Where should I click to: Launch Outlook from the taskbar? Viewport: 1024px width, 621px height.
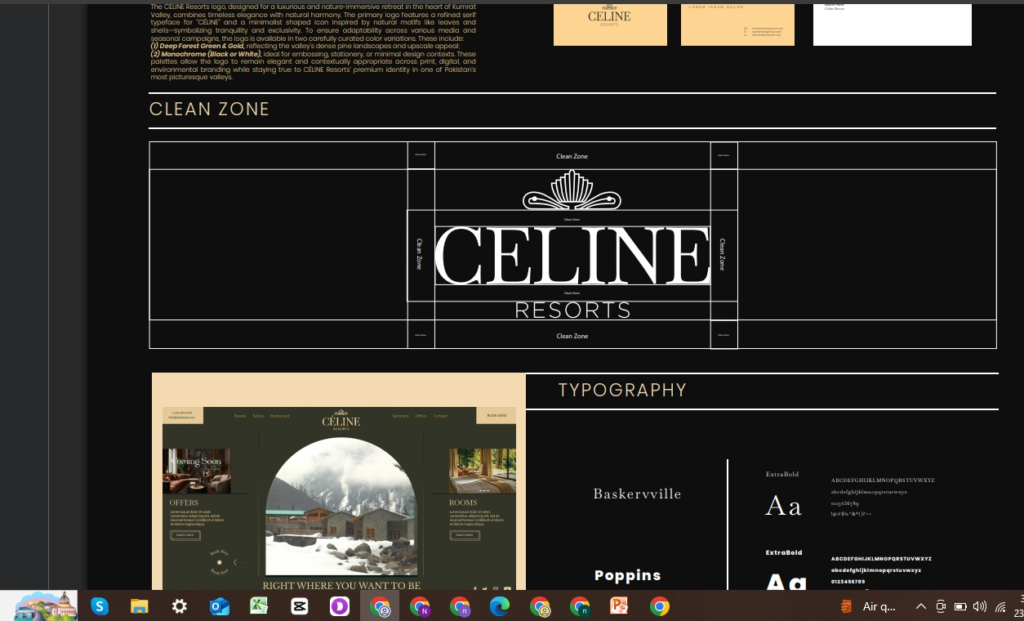point(219,606)
